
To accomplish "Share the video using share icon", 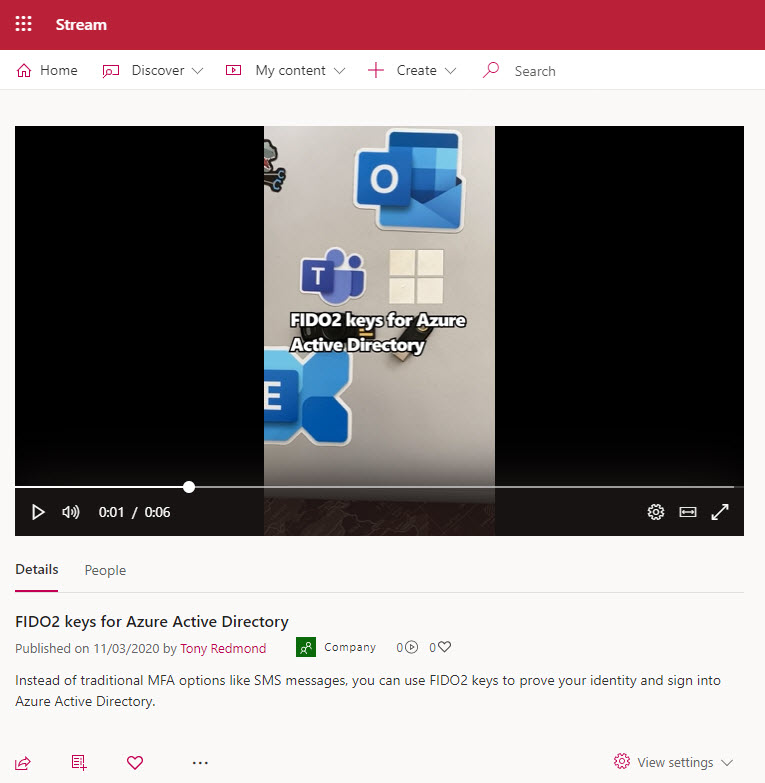I will point(23,763).
